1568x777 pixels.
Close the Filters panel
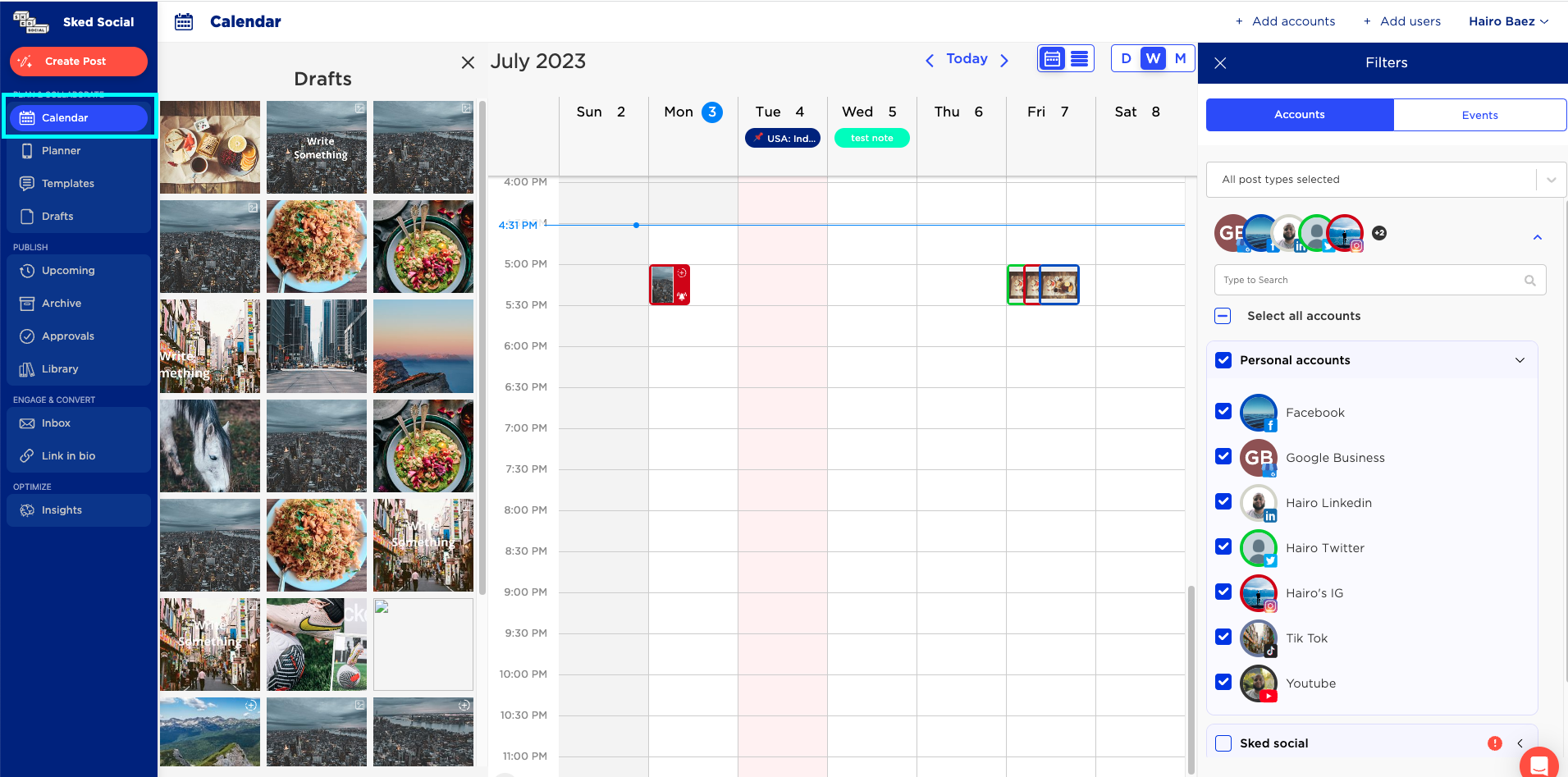tap(1220, 63)
